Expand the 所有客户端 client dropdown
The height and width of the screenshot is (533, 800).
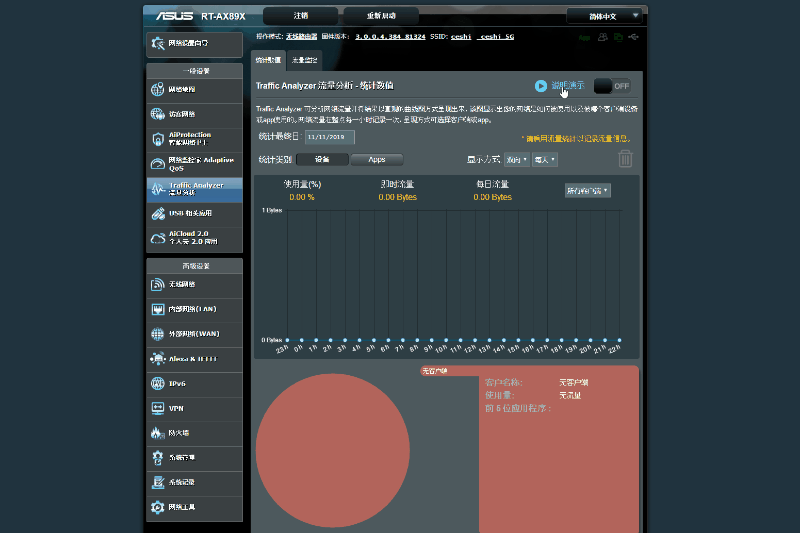pyautogui.click(x=588, y=190)
